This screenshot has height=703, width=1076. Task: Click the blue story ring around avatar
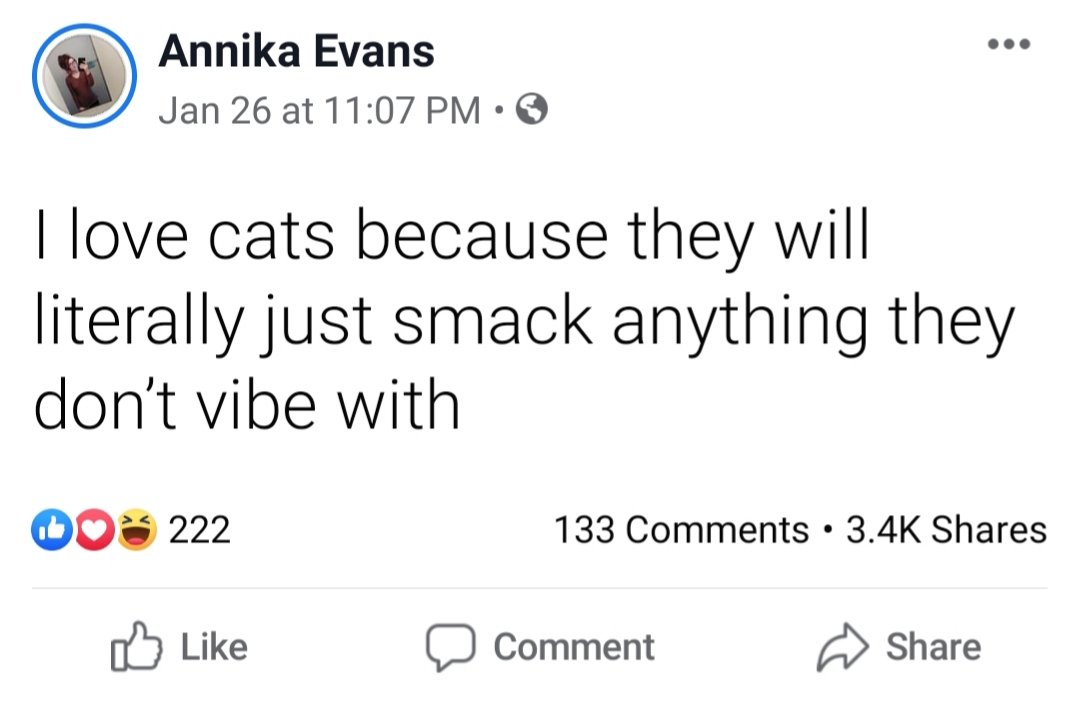click(x=84, y=76)
